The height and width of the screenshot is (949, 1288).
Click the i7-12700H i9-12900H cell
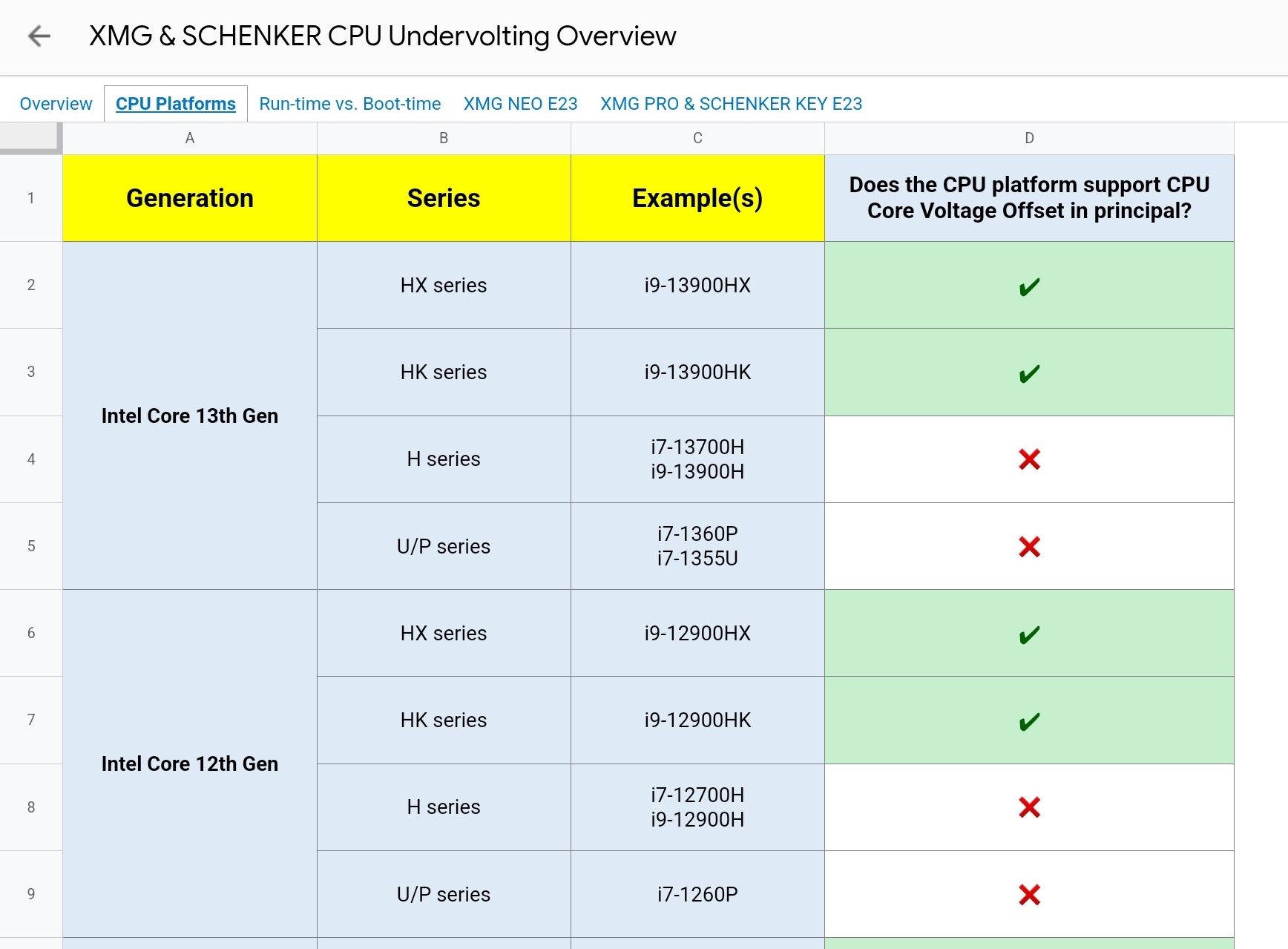697,807
